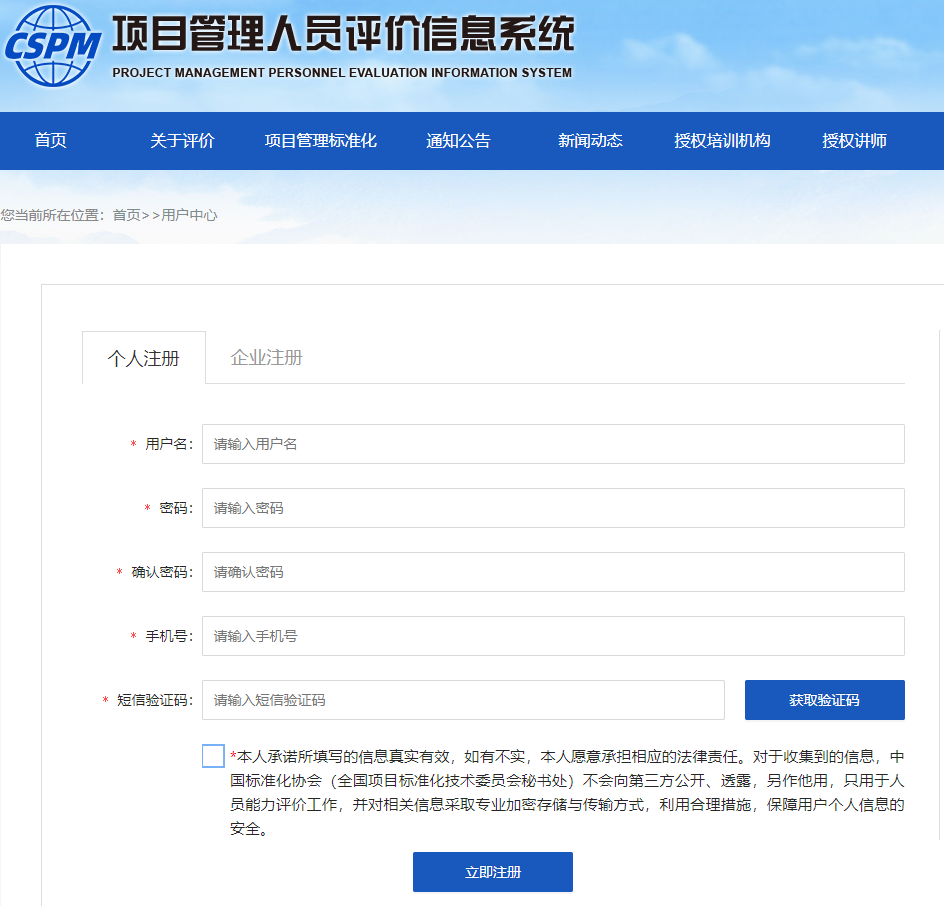Viewport: 944px width, 906px height.
Task: Select 新闻动态 from the navigation bar
Action: click(x=590, y=141)
